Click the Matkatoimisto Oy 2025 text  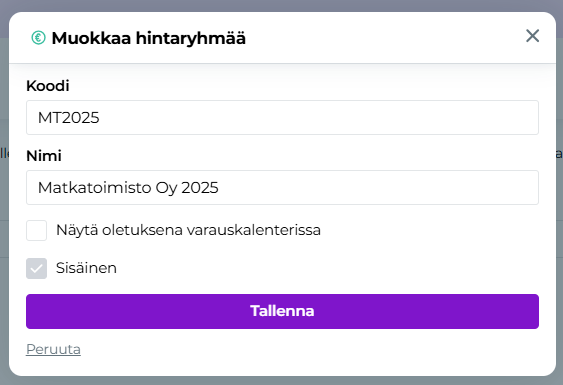pyautogui.click(x=128, y=188)
